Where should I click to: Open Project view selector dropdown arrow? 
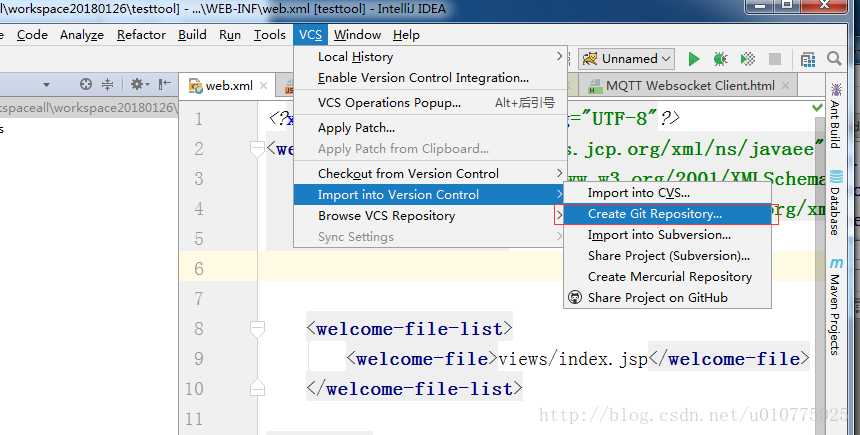[46, 84]
